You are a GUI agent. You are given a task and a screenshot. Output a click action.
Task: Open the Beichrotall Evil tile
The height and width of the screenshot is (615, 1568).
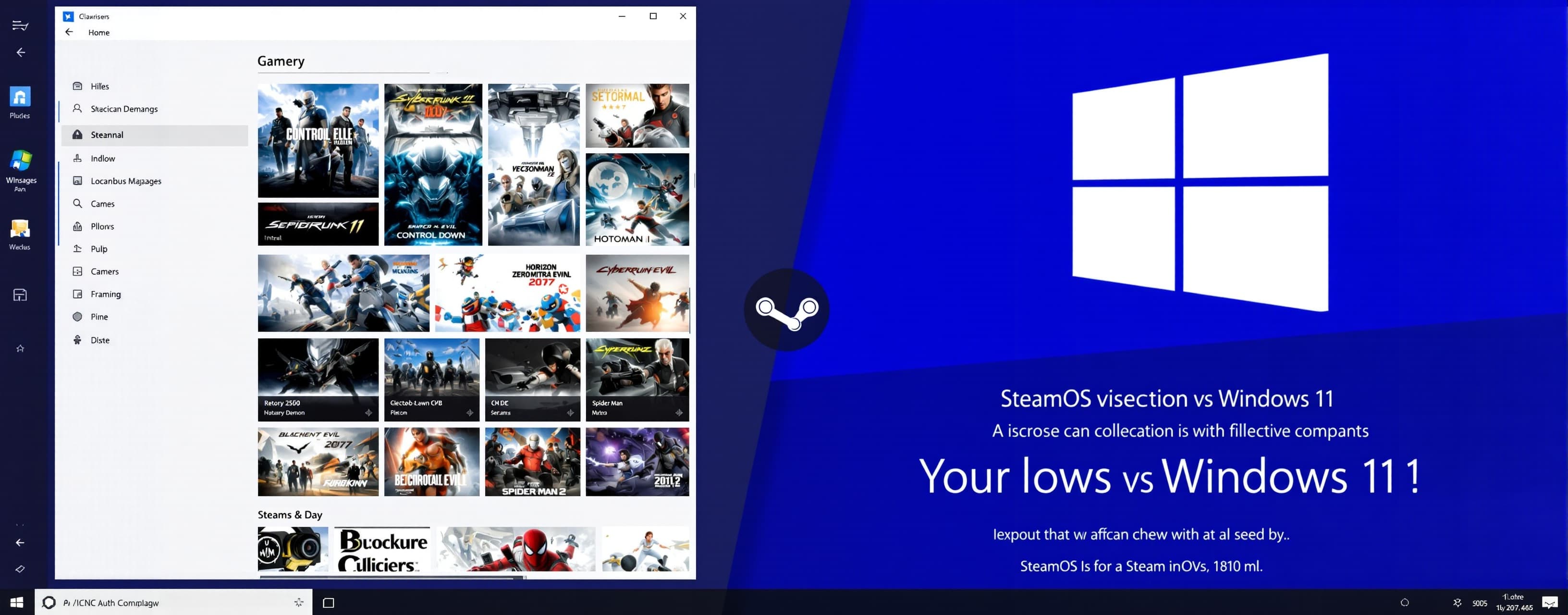coord(432,462)
